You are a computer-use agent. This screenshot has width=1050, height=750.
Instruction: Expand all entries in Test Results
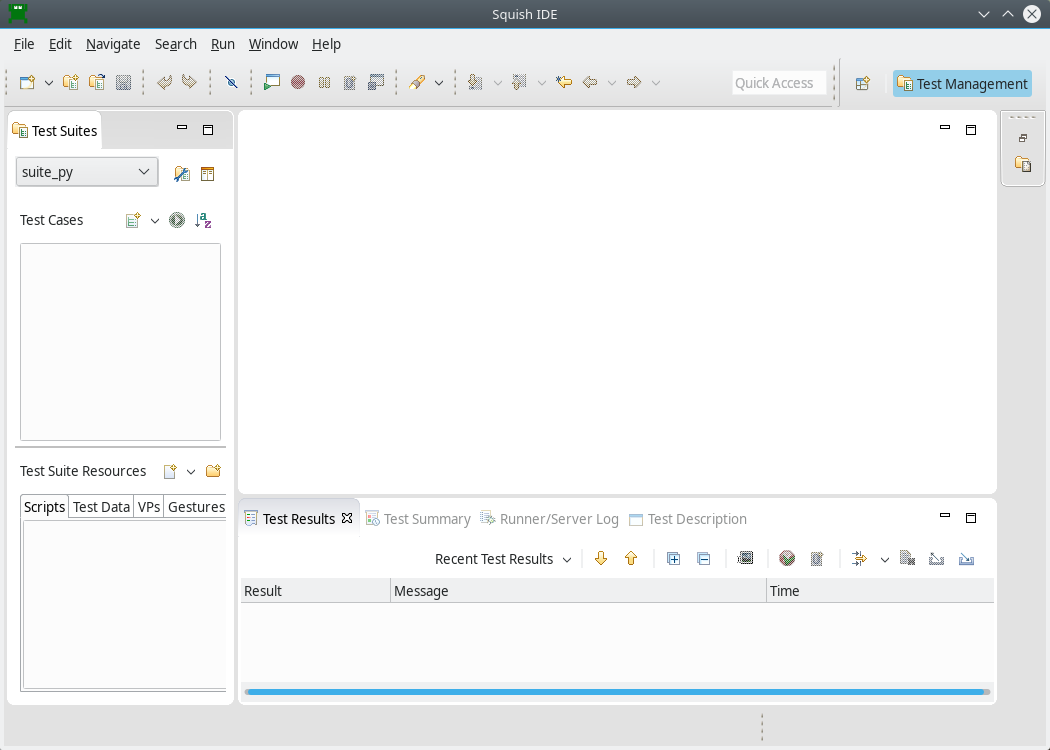point(673,558)
